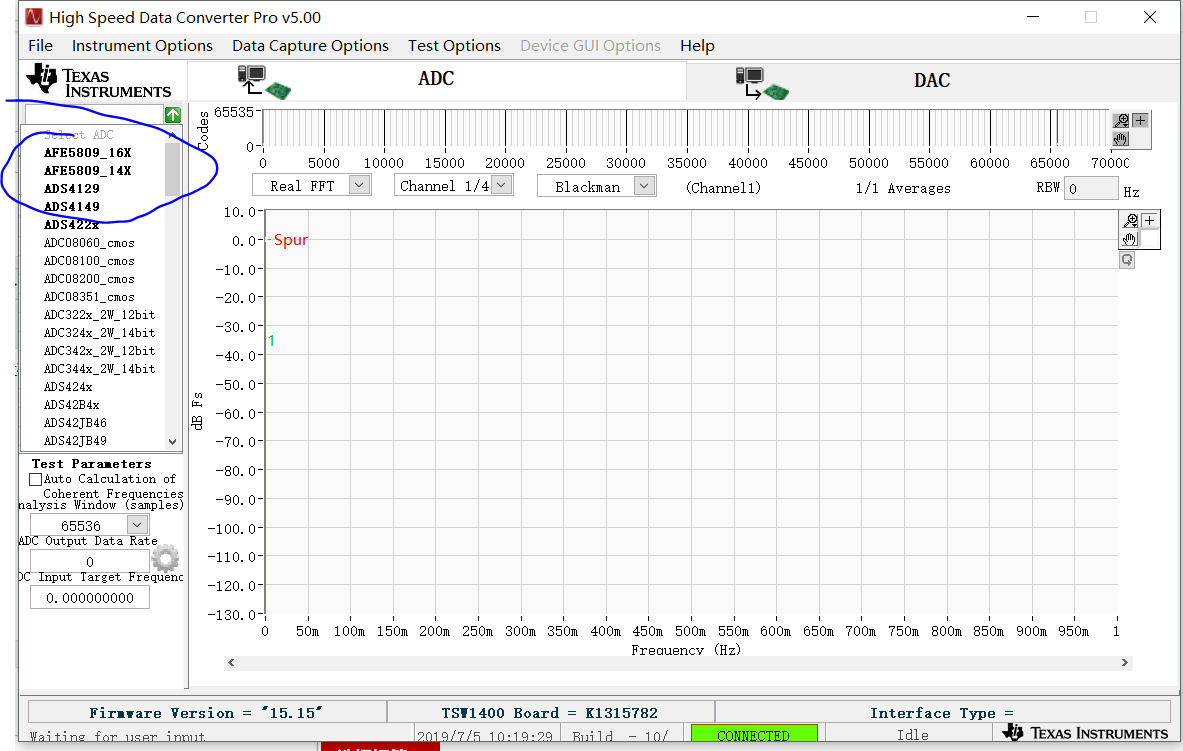Choose ADC08200_cmos from the ADC list
Screen dimensions: 1183x751
pyautogui.click(x=89, y=279)
